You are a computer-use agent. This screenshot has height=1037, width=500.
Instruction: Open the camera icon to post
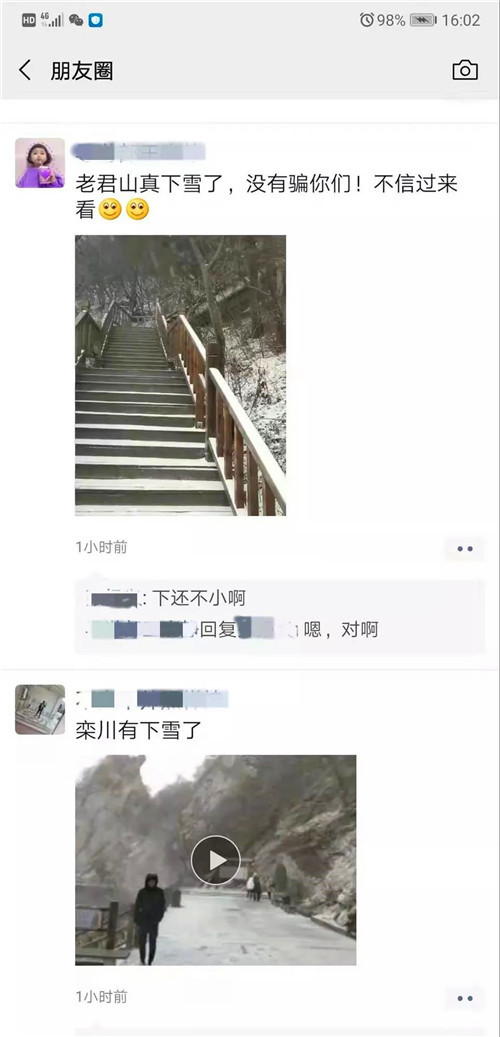click(465, 70)
